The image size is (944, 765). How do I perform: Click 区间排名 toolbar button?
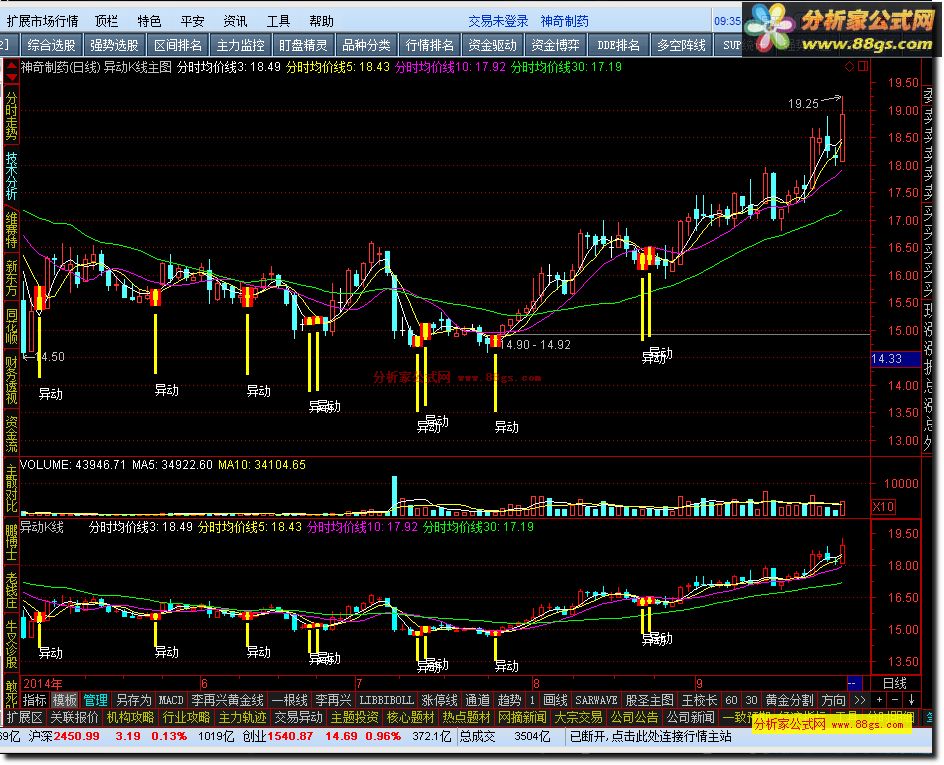(x=178, y=45)
